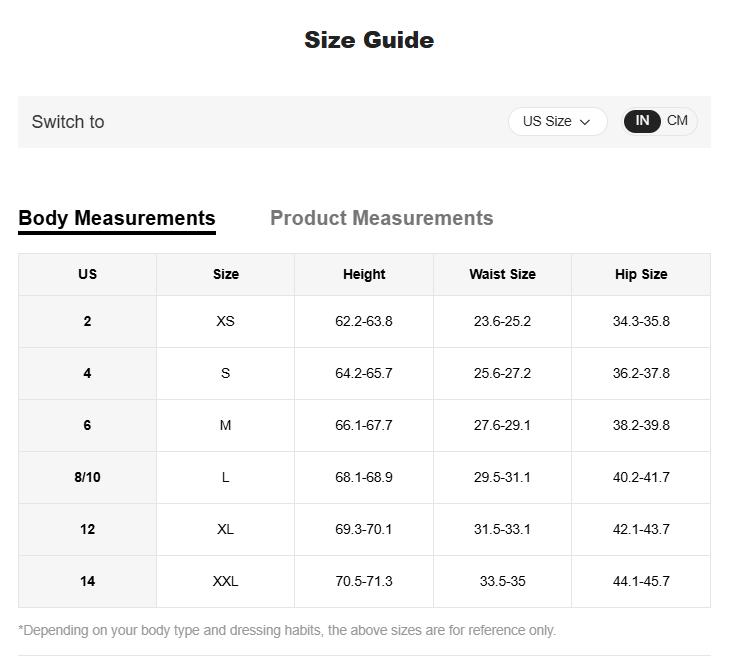This screenshot has height=658, width=732.
Task: Switch units to CM
Action: click(677, 121)
